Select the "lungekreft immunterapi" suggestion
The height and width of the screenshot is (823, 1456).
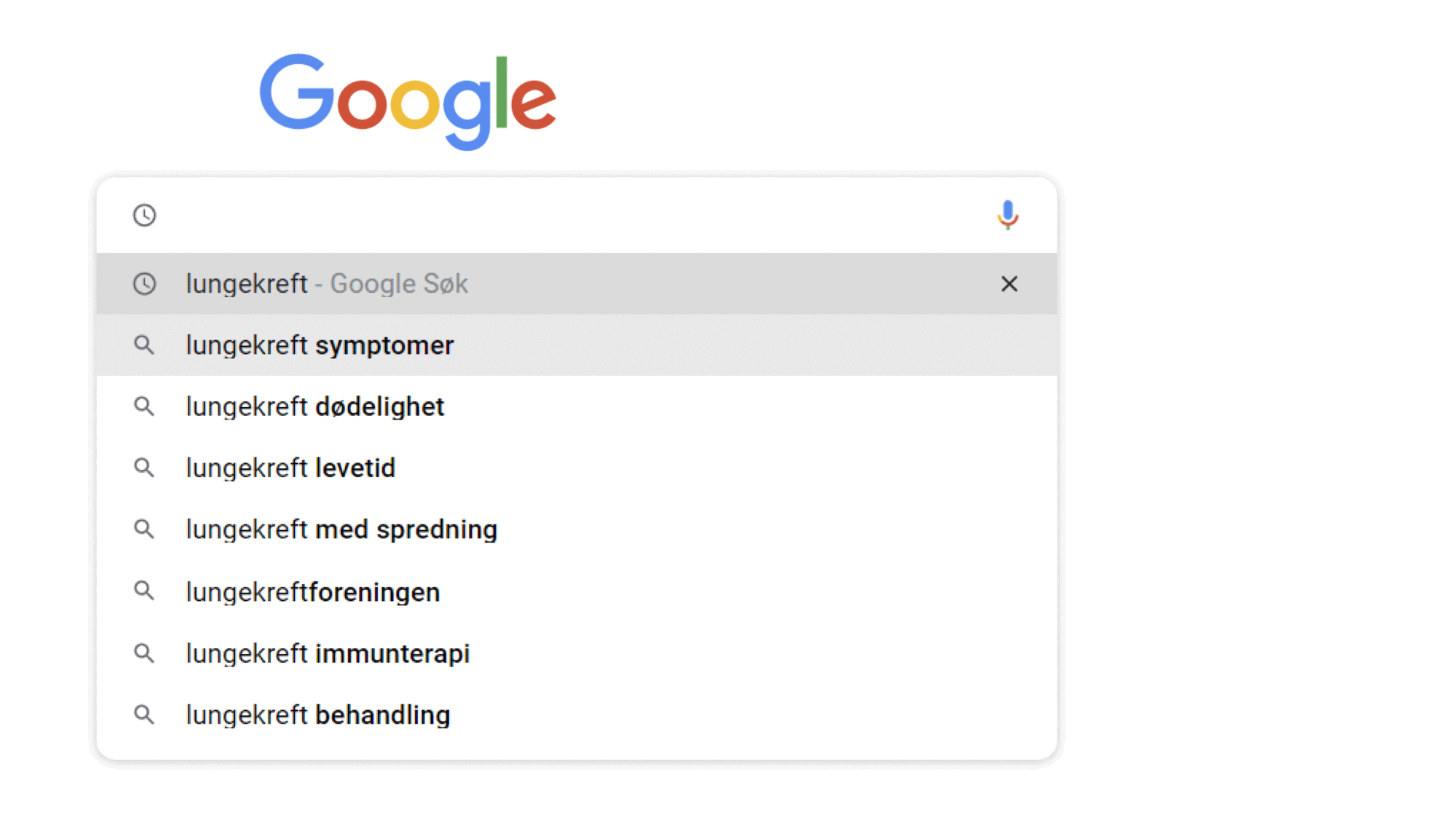pyautogui.click(x=328, y=653)
